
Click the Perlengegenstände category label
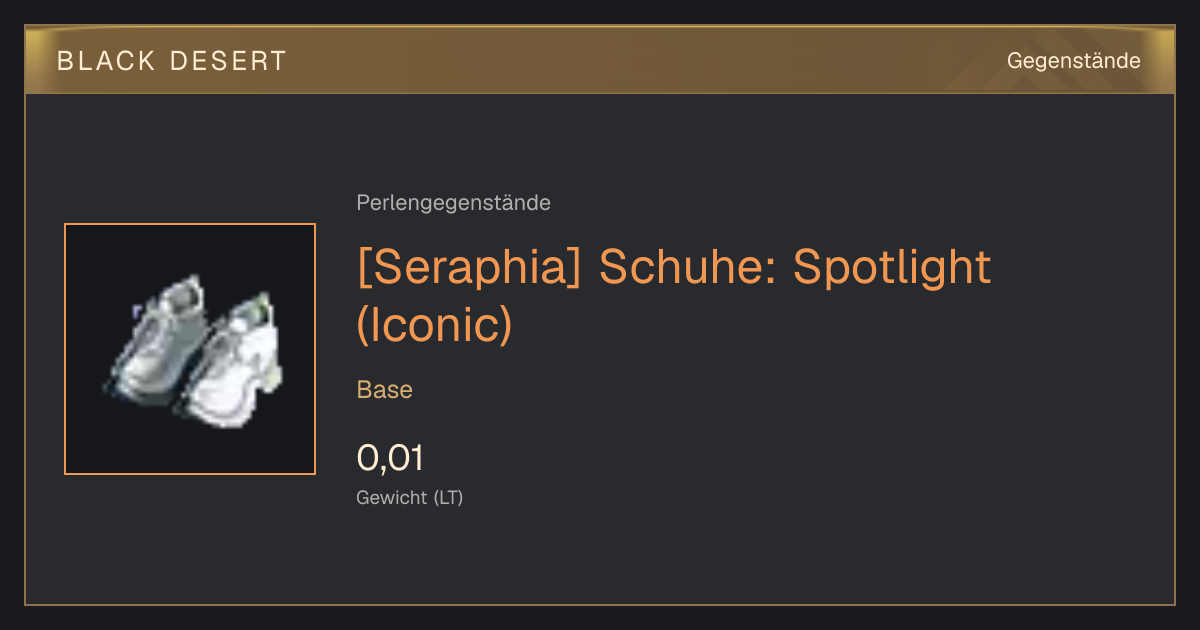tap(453, 203)
